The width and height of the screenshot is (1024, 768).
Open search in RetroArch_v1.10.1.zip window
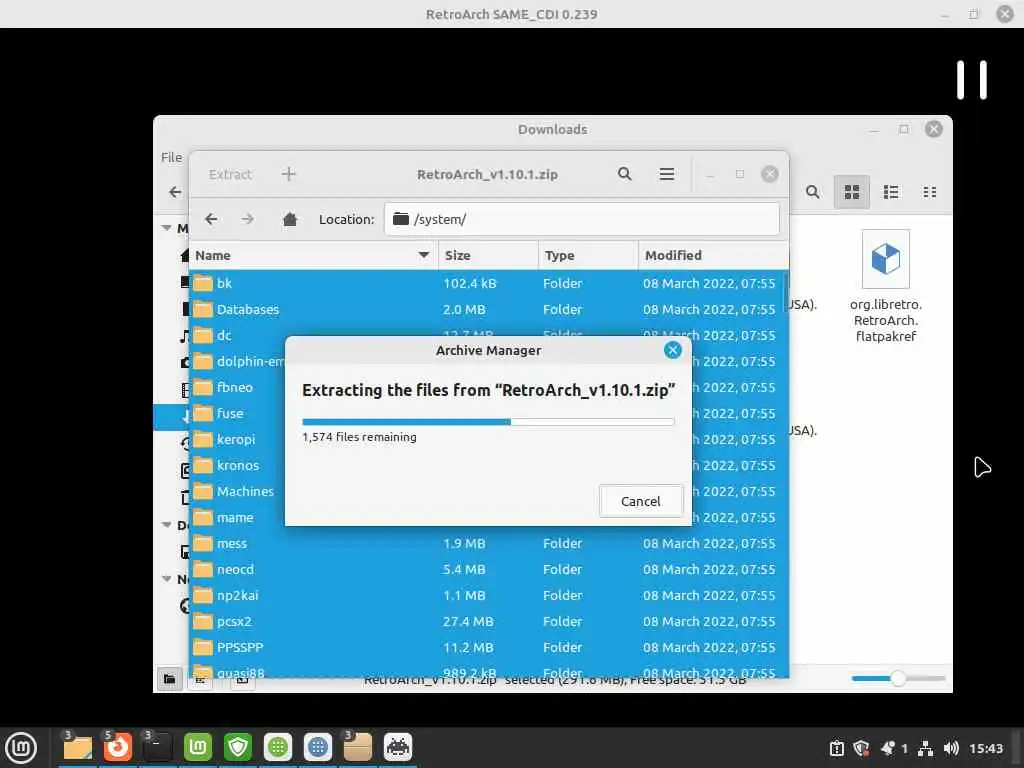pyautogui.click(x=625, y=174)
